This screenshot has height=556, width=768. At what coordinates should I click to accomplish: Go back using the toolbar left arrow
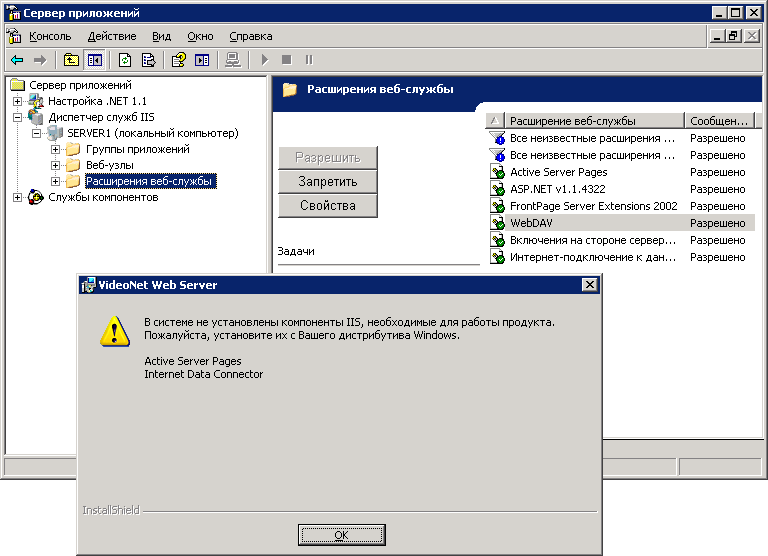click(x=17, y=60)
